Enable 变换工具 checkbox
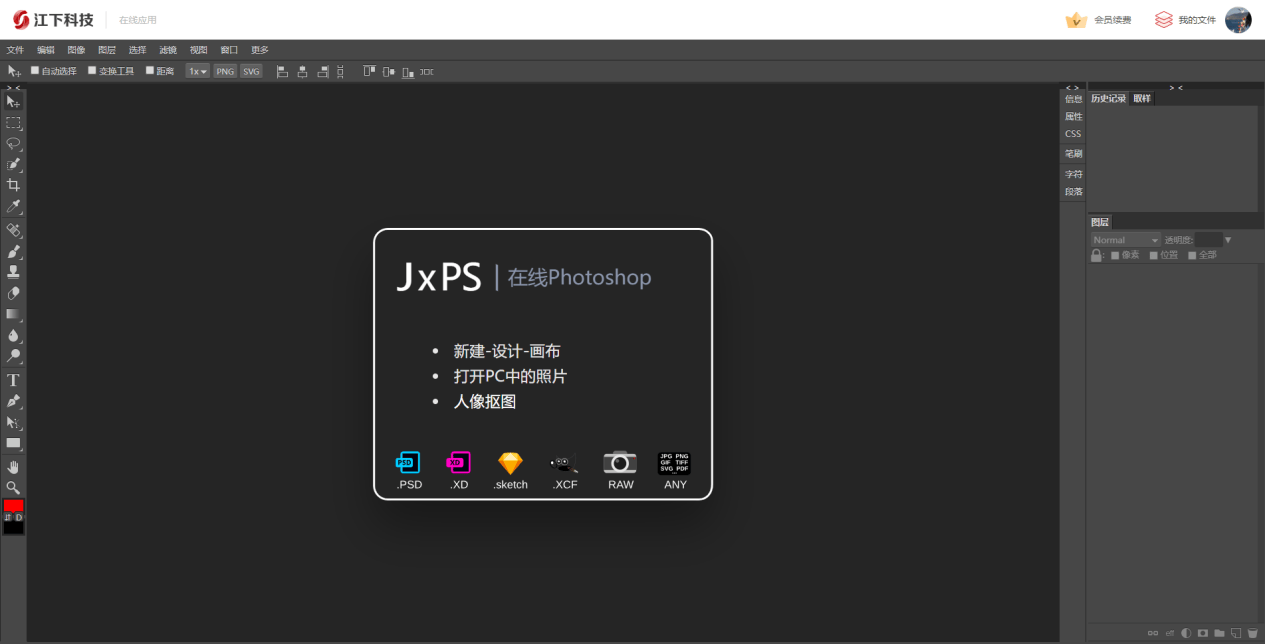 pos(92,71)
